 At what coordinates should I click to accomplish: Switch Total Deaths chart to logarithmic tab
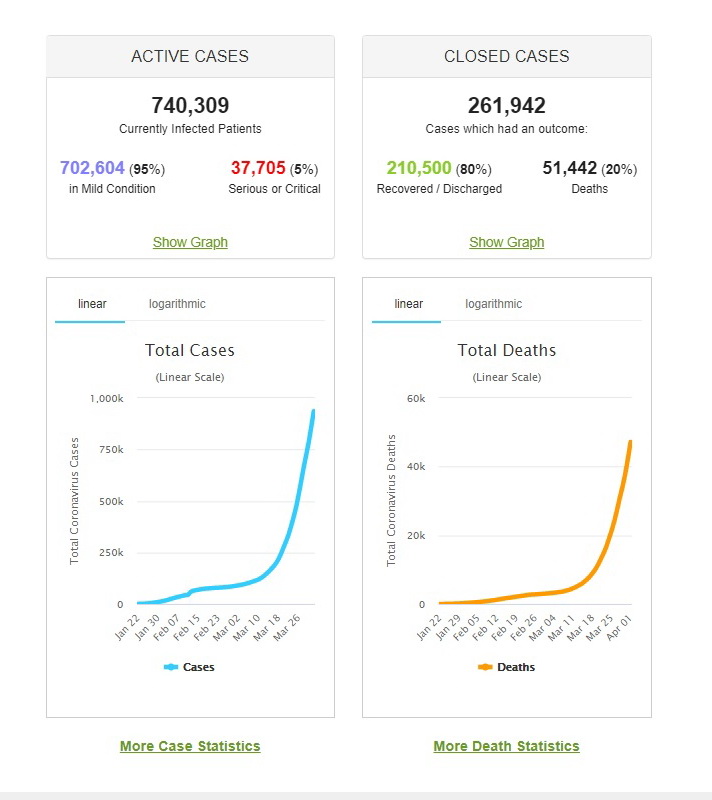(493, 304)
